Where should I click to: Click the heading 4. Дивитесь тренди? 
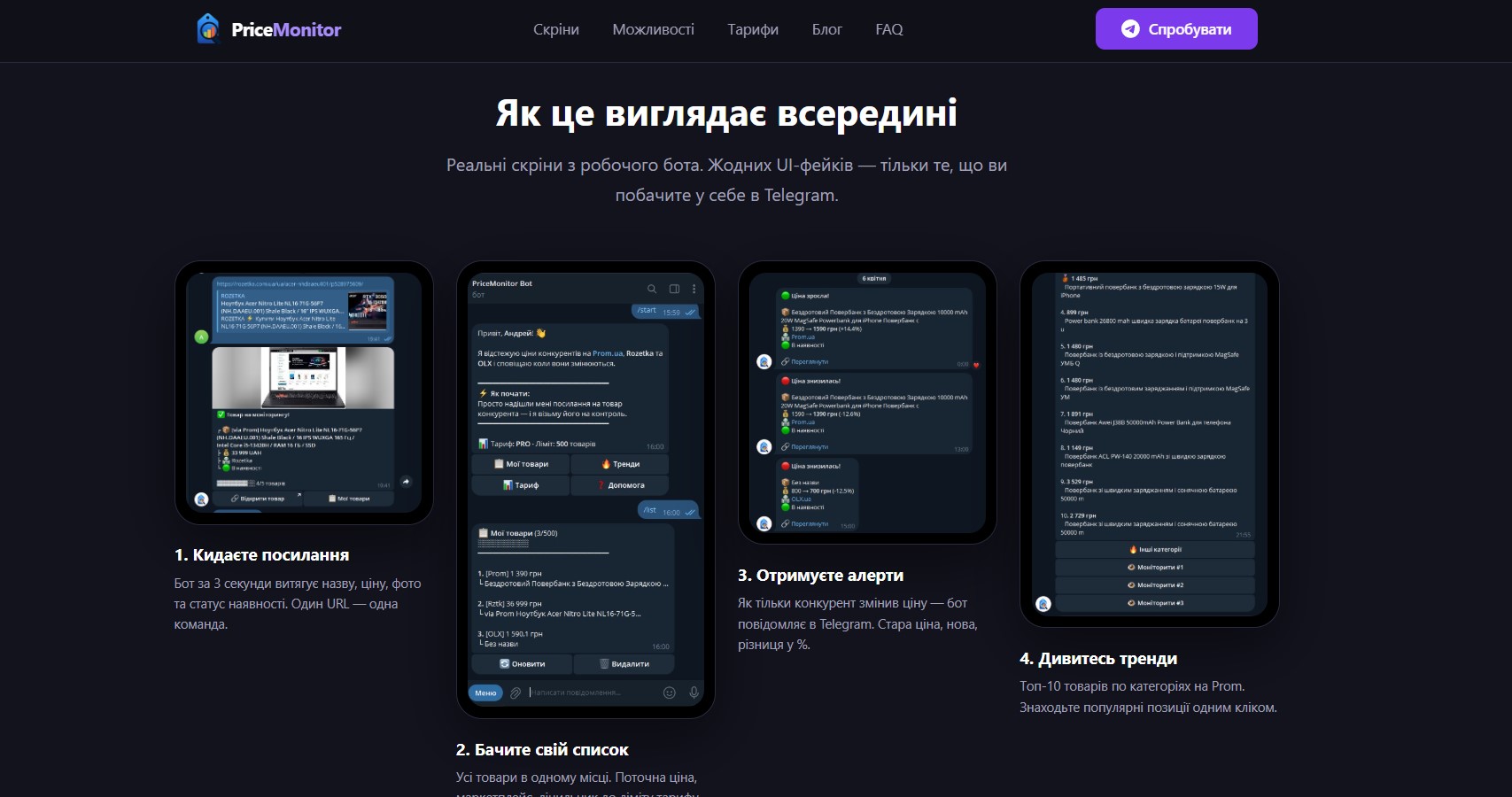coord(1098,659)
